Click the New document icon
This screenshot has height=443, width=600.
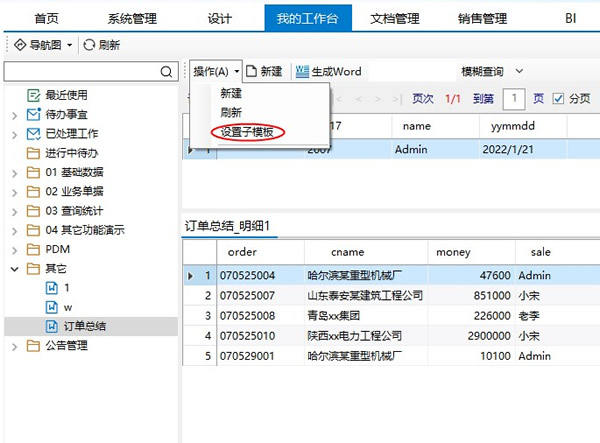point(252,72)
